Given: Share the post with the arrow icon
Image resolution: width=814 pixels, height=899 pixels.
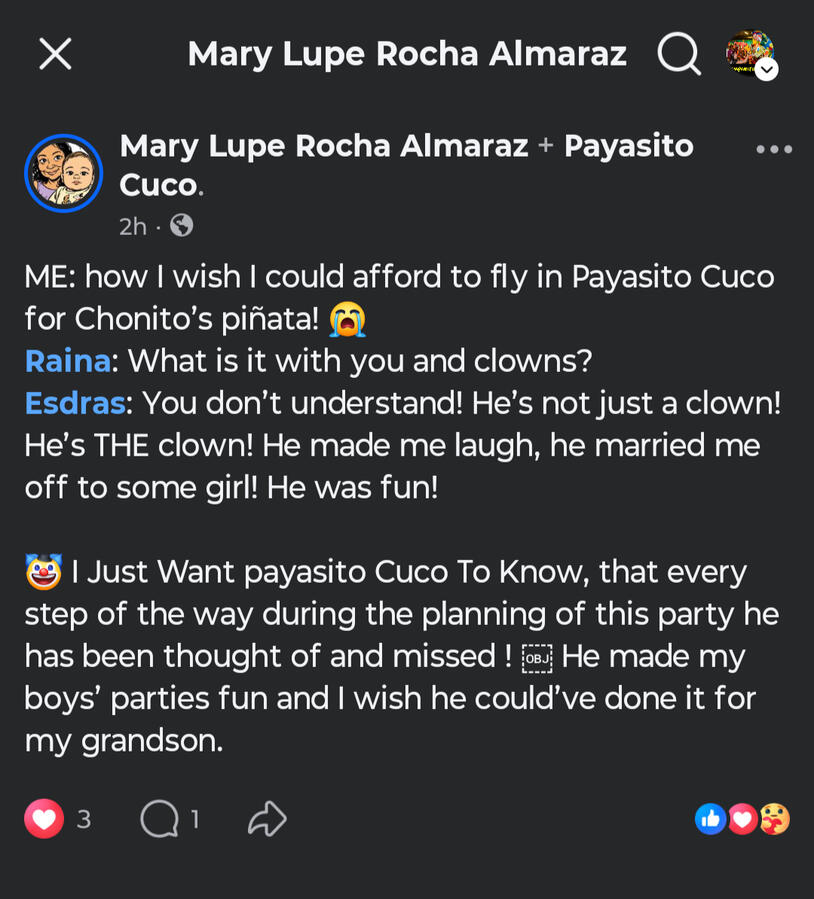Looking at the screenshot, I should coord(267,820).
